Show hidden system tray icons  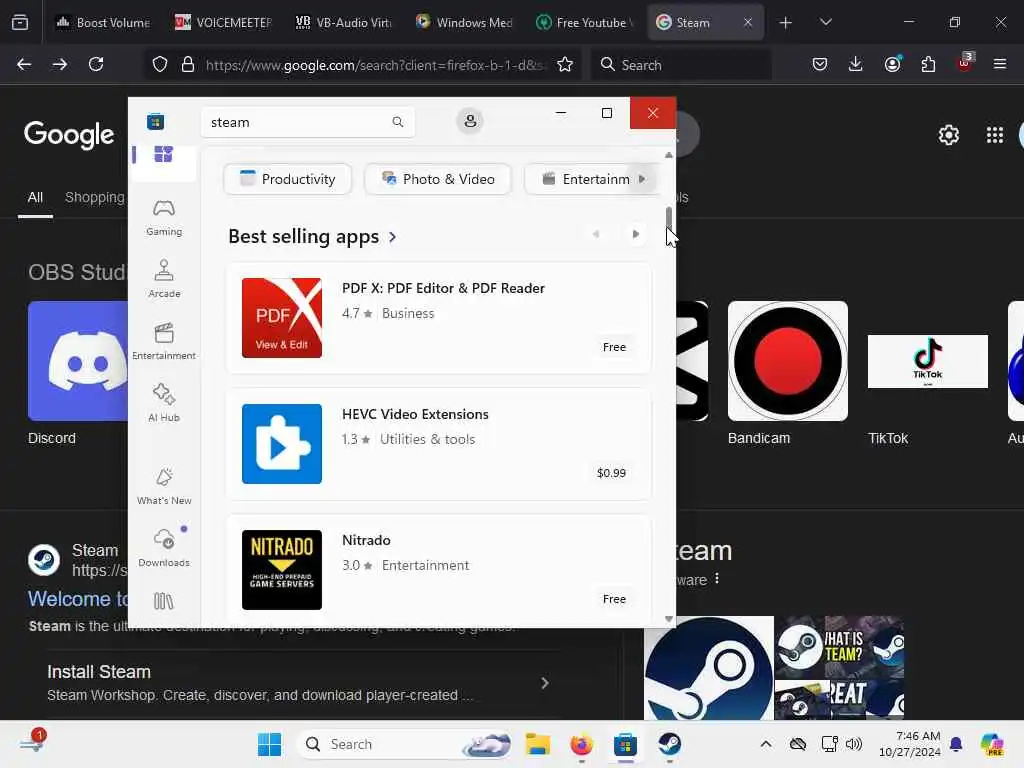point(765,744)
